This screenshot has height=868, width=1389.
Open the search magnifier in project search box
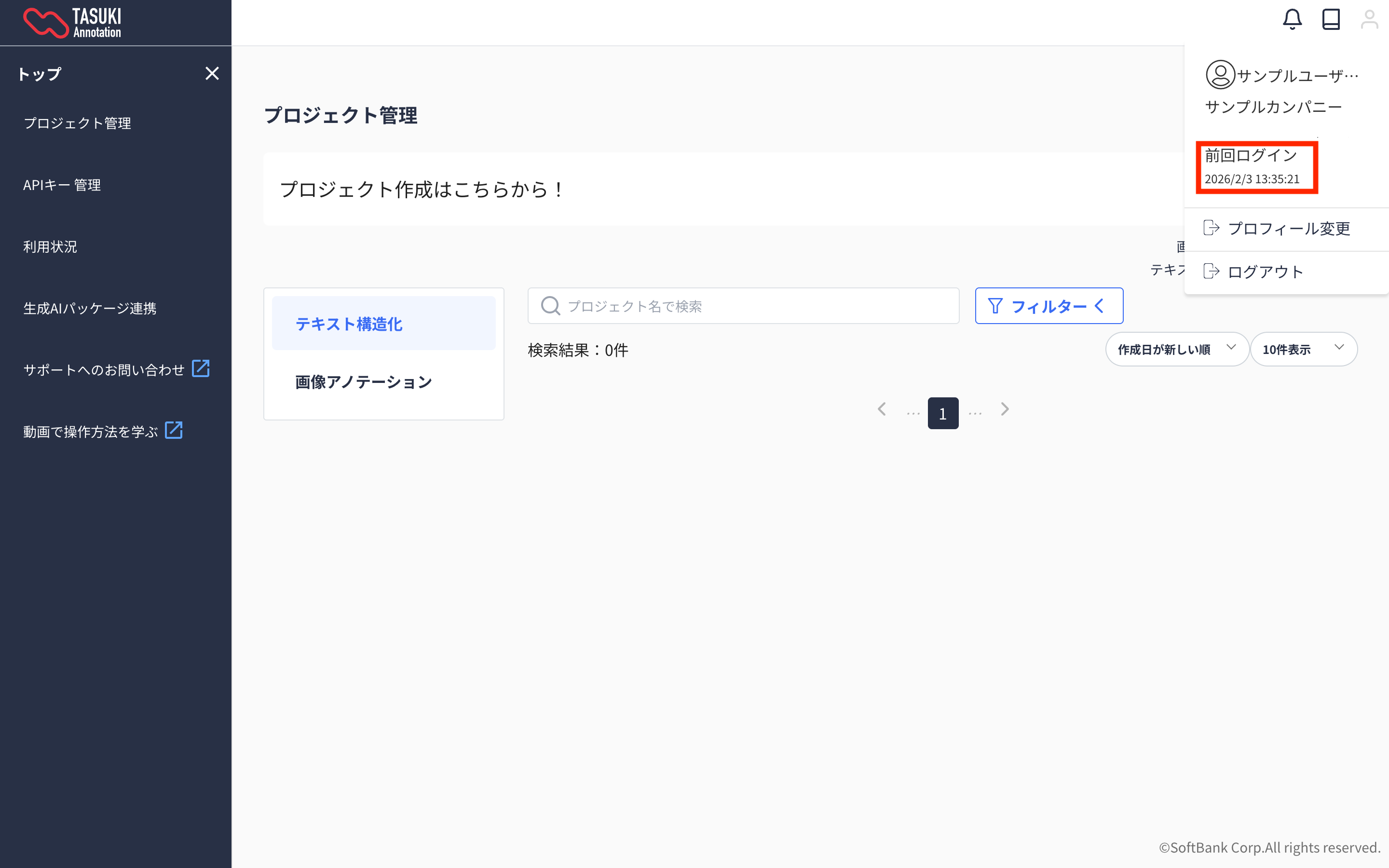point(550,306)
